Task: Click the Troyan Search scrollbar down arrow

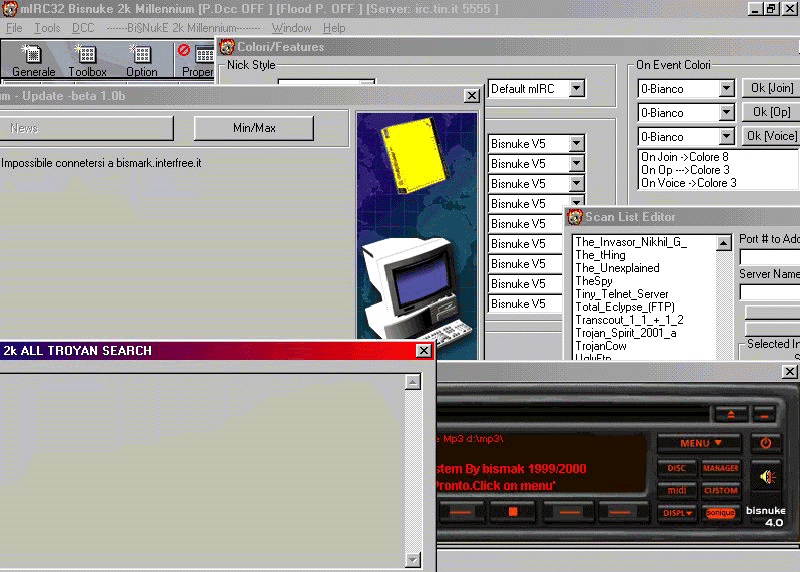Action: pyautogui.click(x=413, y=560)
